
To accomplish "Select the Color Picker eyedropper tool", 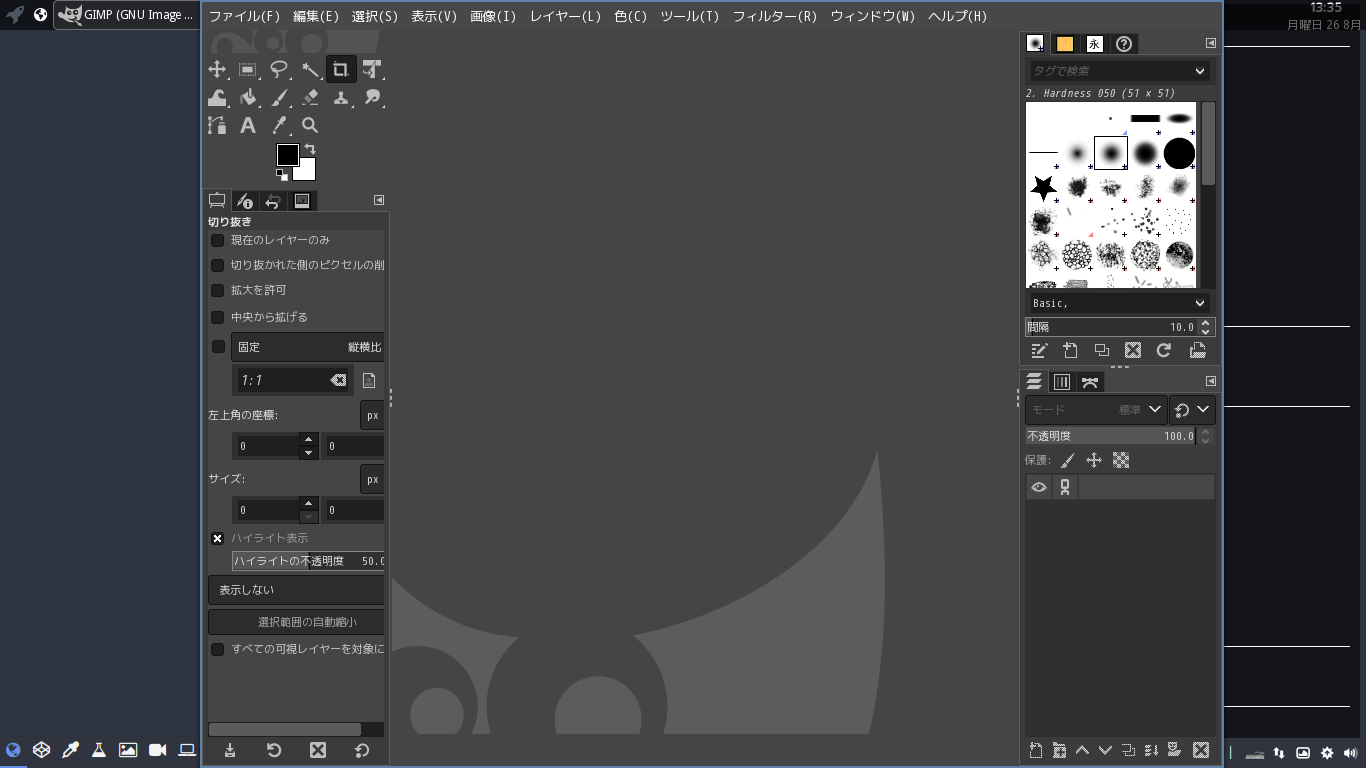I will tap(279, 125).
